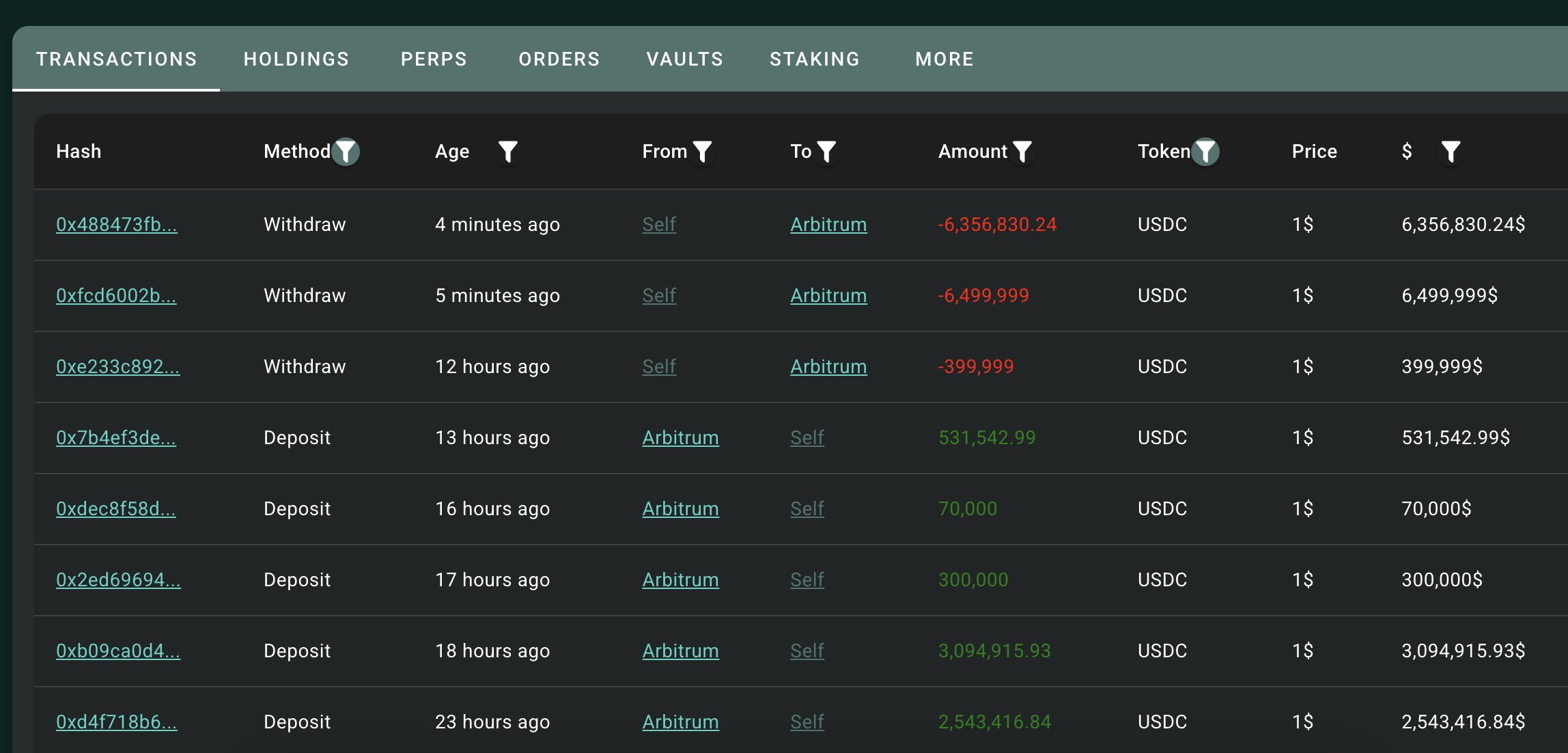Click Self link in 13 hours ago row
1568x753 pixels.
coord(807,438)
